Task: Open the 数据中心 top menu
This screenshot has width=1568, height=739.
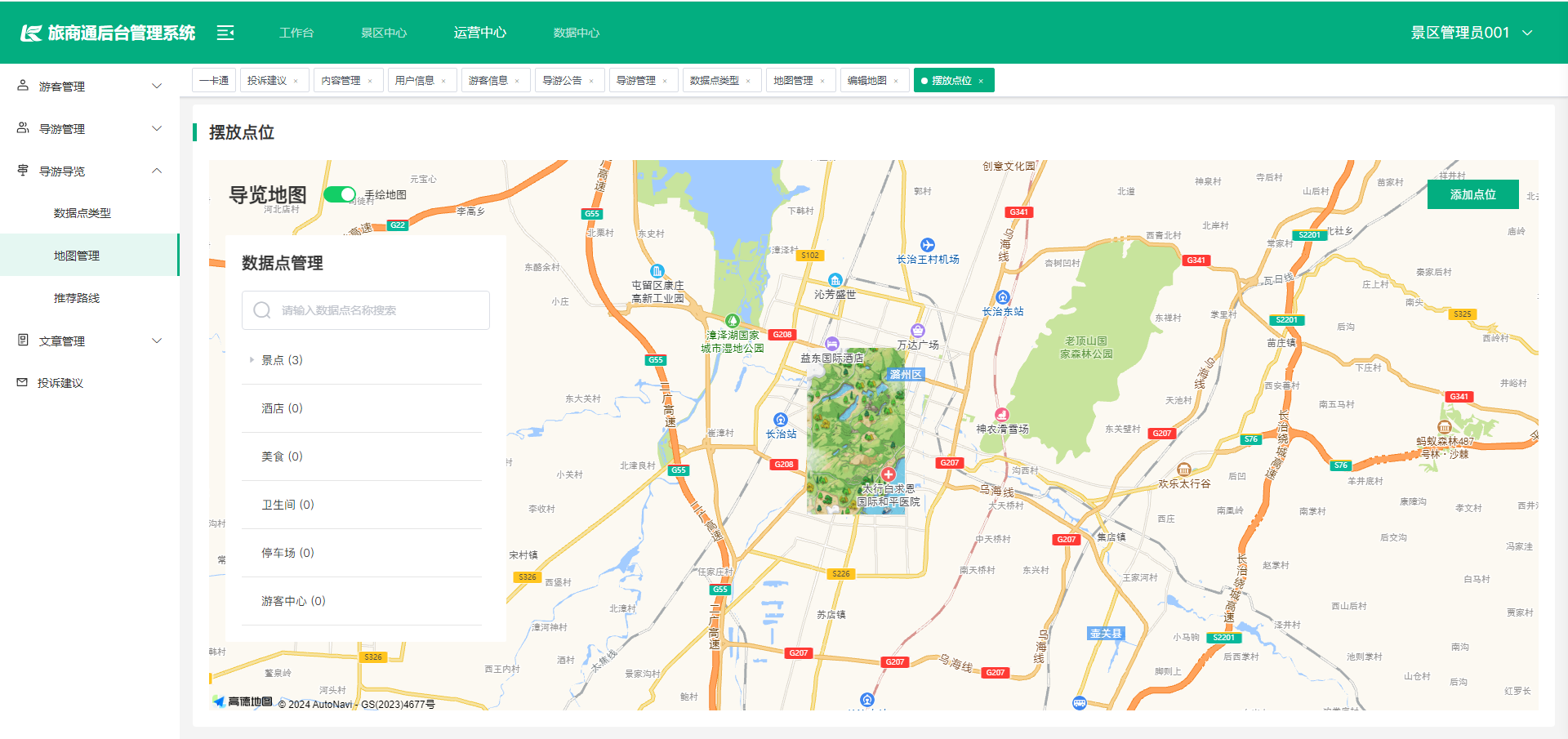Action: 577,33
